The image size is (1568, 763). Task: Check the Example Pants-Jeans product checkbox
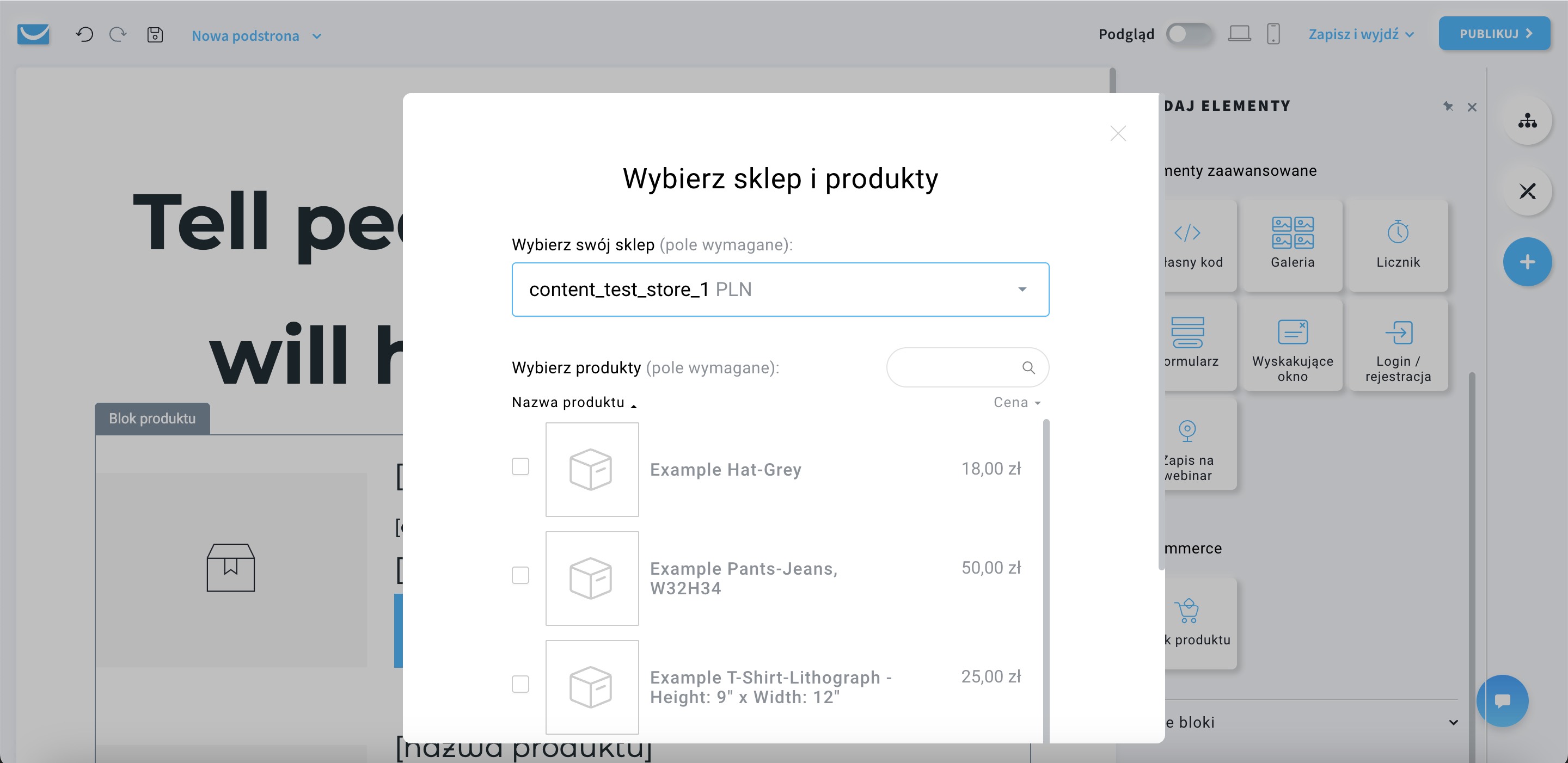tap(520, 575)
